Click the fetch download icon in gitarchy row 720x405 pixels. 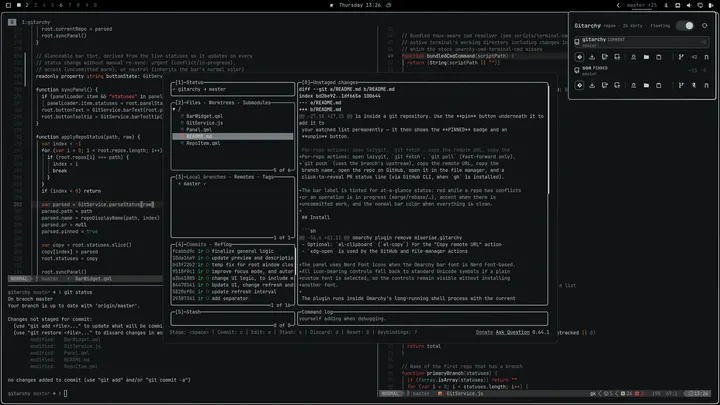(592, 57)
